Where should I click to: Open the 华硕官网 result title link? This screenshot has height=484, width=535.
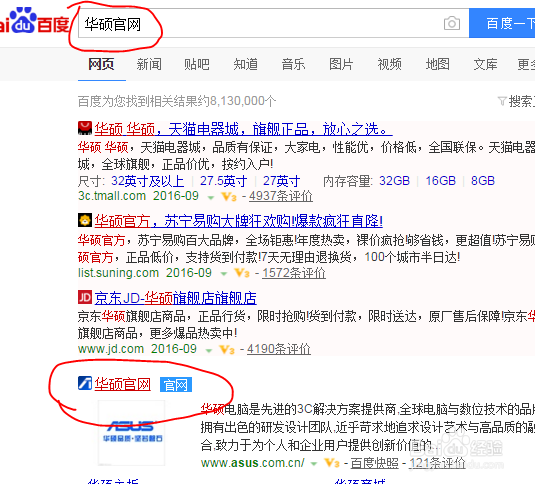click(122, 384)
